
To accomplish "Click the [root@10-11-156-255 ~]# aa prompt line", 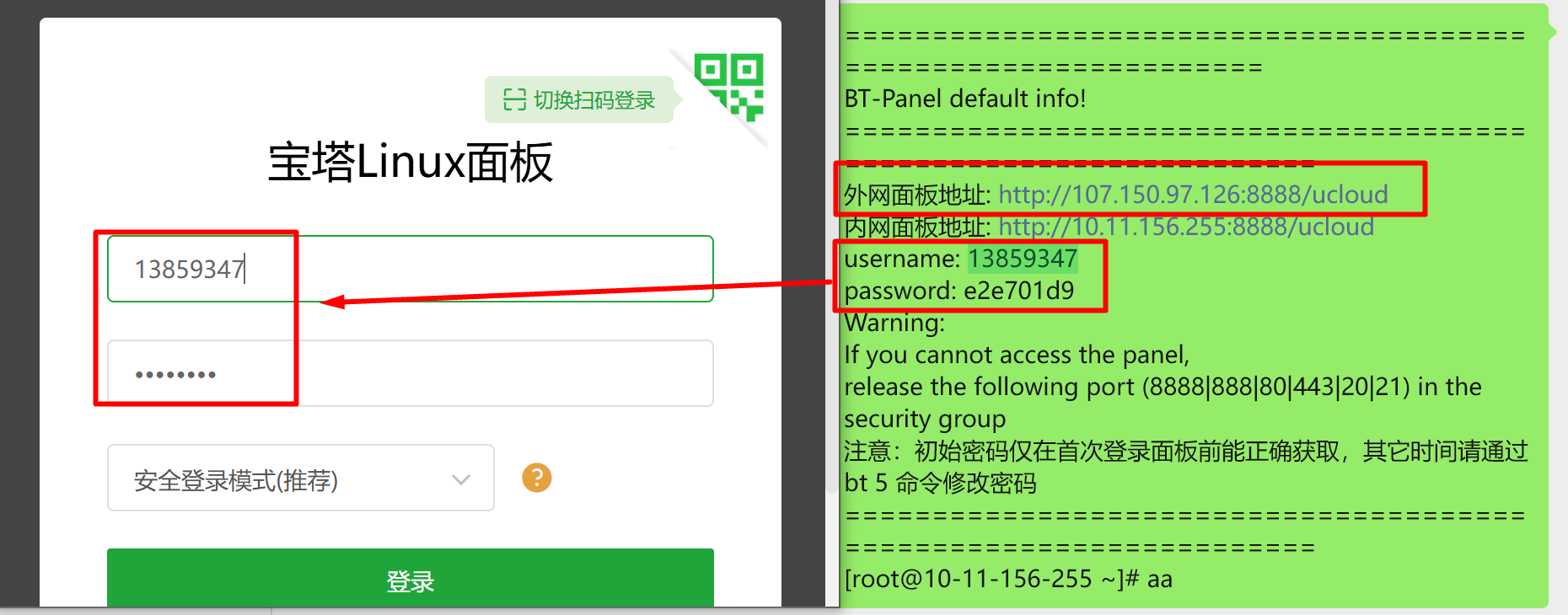I will [x=1008, y=579].
